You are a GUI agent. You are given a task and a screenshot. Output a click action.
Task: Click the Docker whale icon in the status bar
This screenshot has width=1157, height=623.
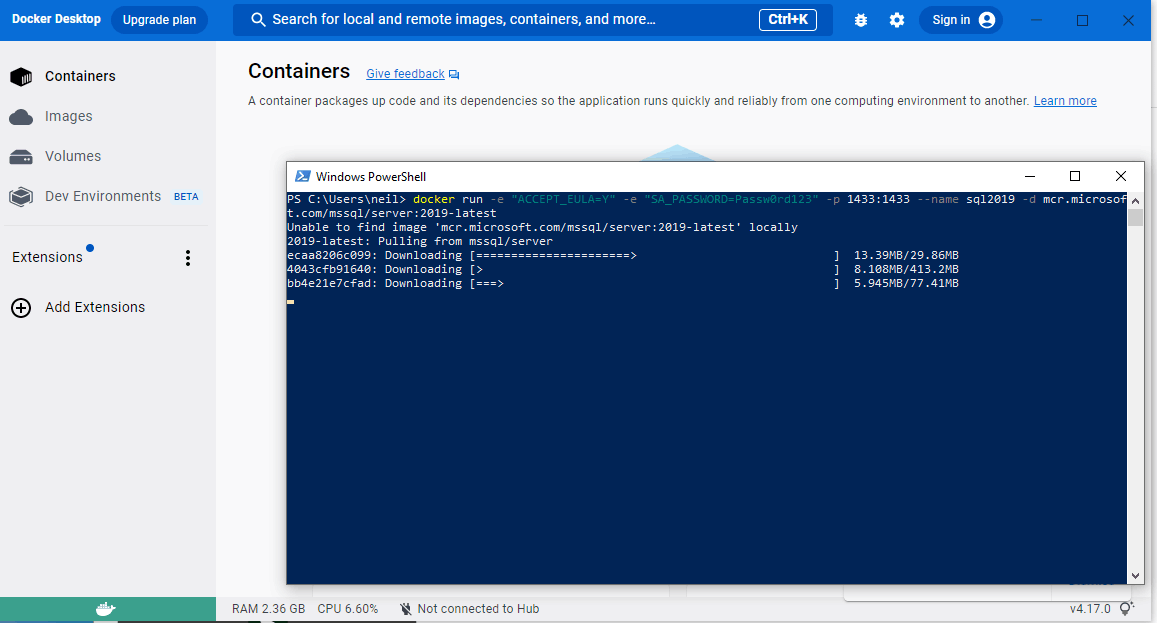(107, 608)
